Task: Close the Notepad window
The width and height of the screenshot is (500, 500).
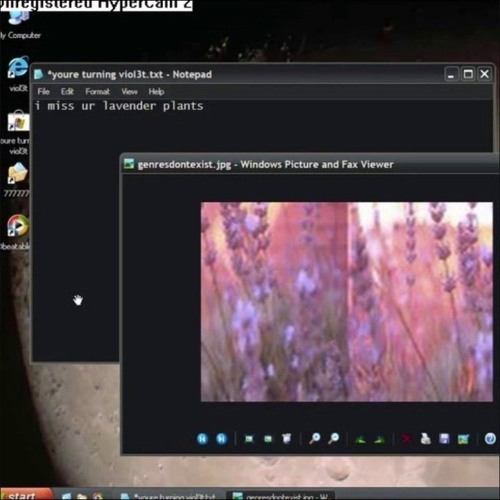Action: [x=484, y=74]
